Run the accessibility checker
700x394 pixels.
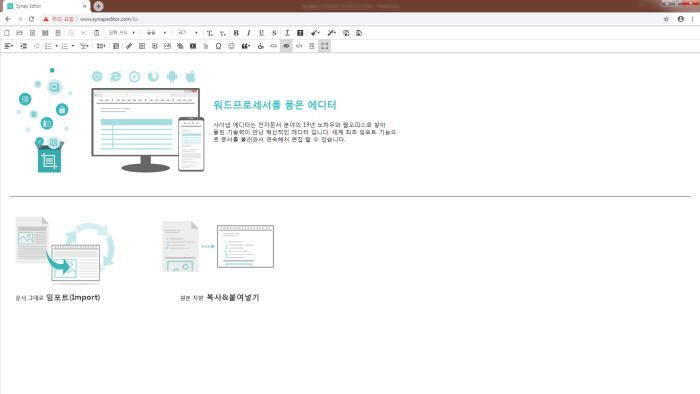point(261,46)
